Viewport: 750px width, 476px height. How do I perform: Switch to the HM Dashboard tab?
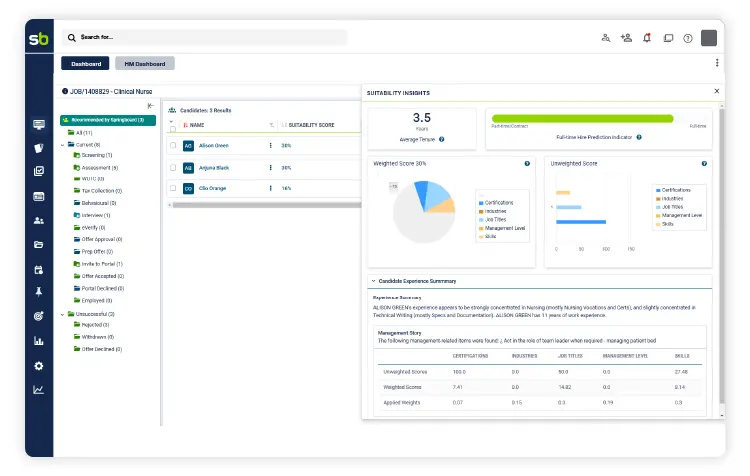click(144, 63)
